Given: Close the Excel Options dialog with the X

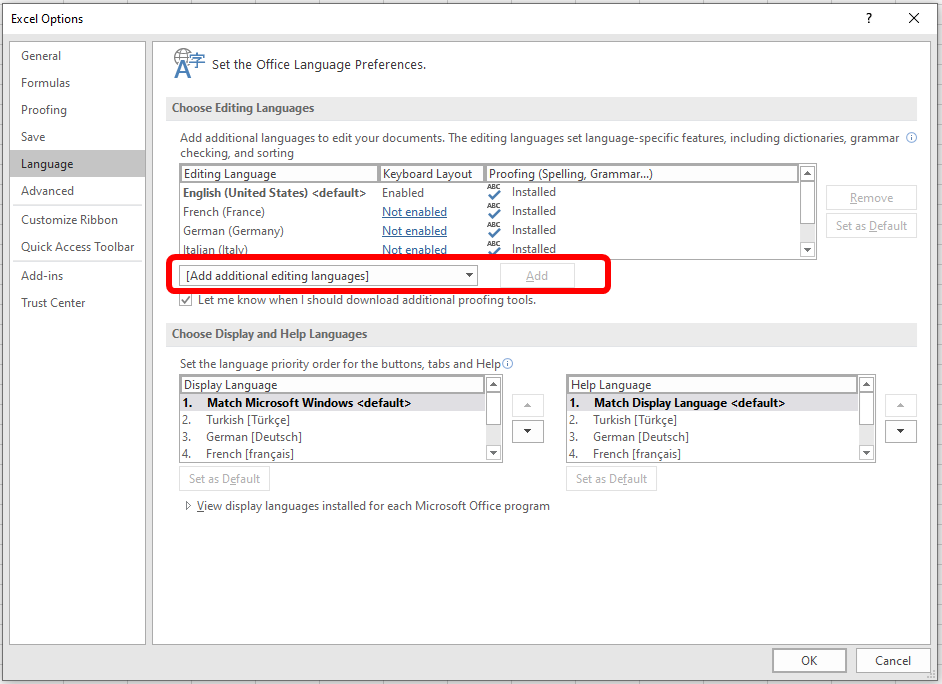Looking at the screenshot, I should point(914,18).
